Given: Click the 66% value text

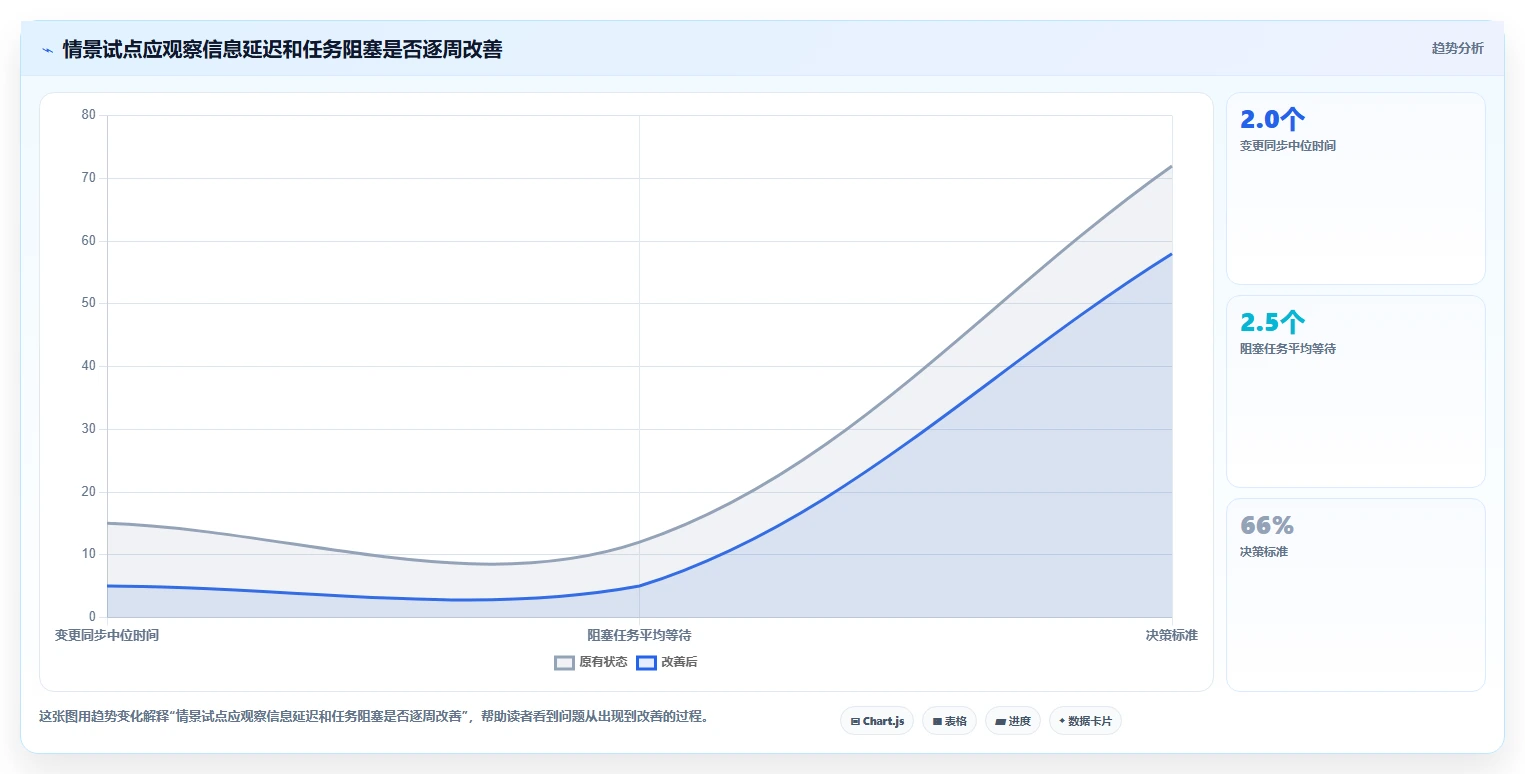Looking at the screenshot, I should [x=1267, y=526].
